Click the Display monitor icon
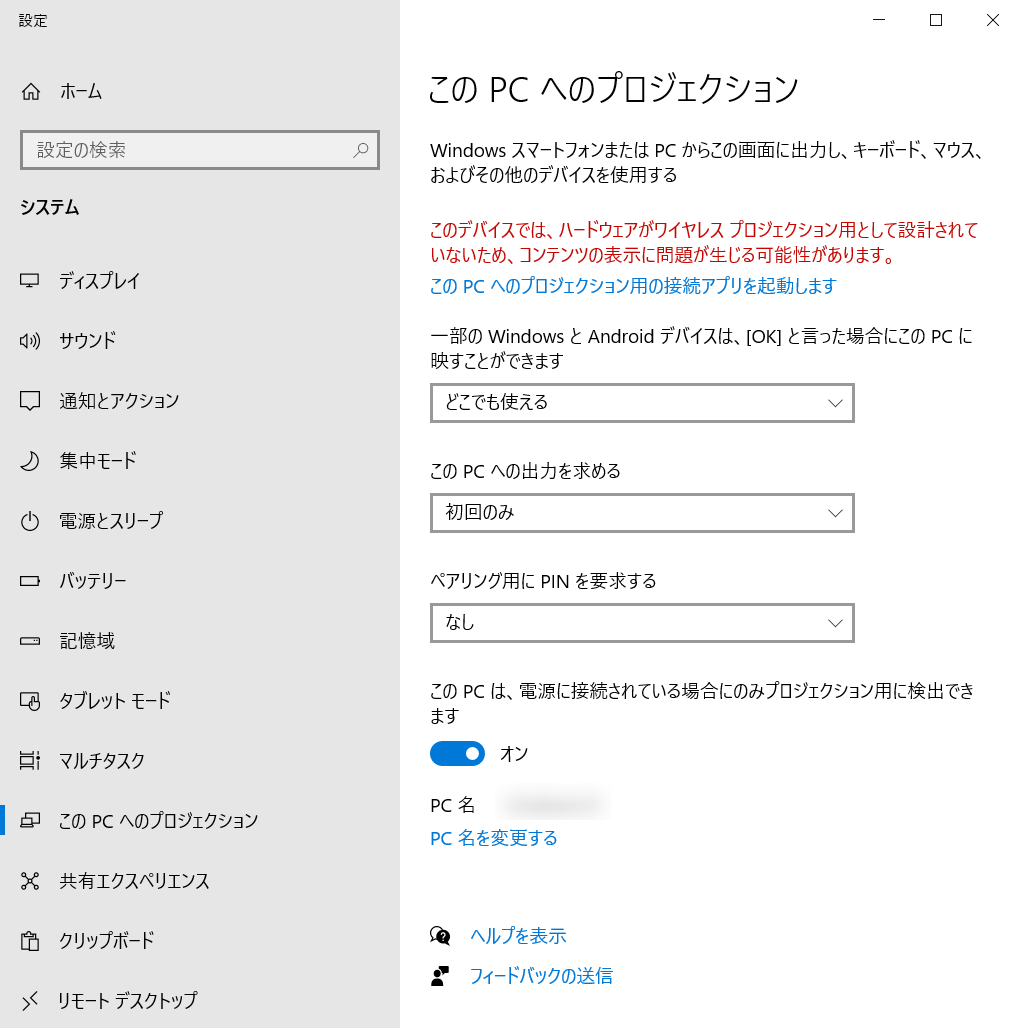 coord(29,281)
